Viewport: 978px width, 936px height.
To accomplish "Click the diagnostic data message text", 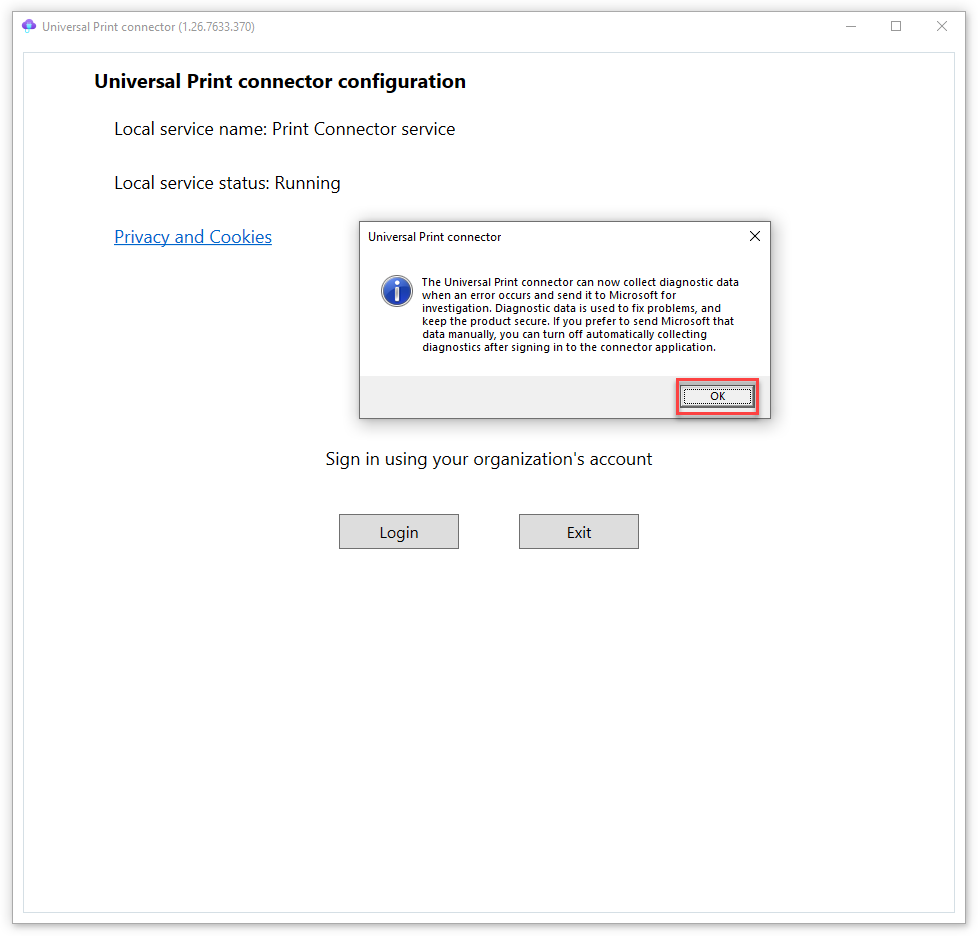I will (580, 314).
